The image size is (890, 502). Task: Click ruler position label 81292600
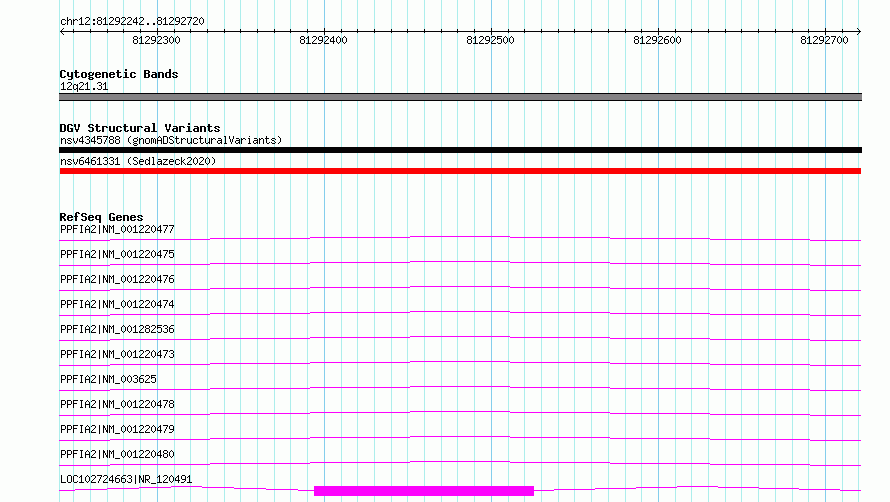tap(657, 40)
